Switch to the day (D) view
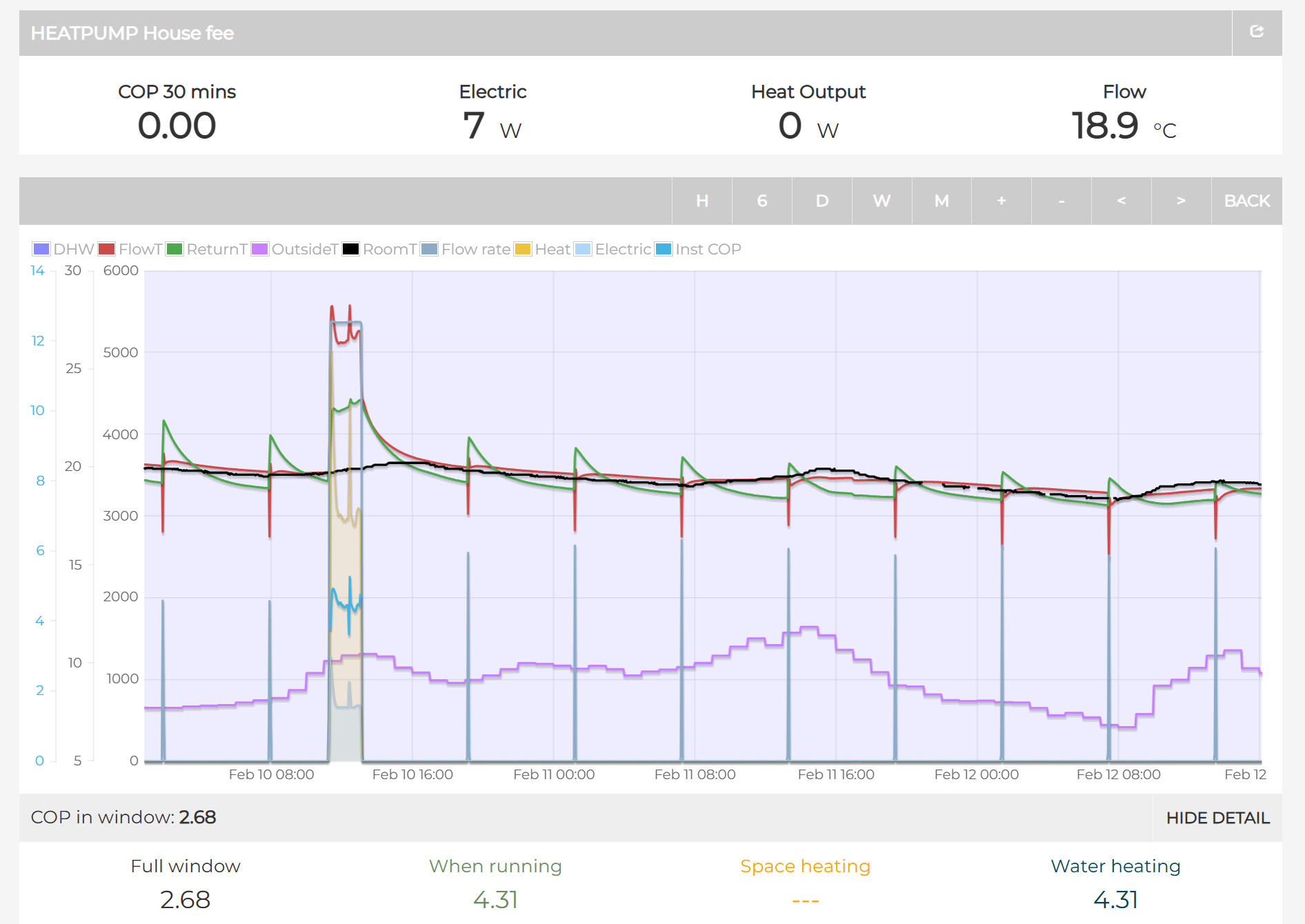Viewport: 1305px width, 924px height. click(821, 201)
